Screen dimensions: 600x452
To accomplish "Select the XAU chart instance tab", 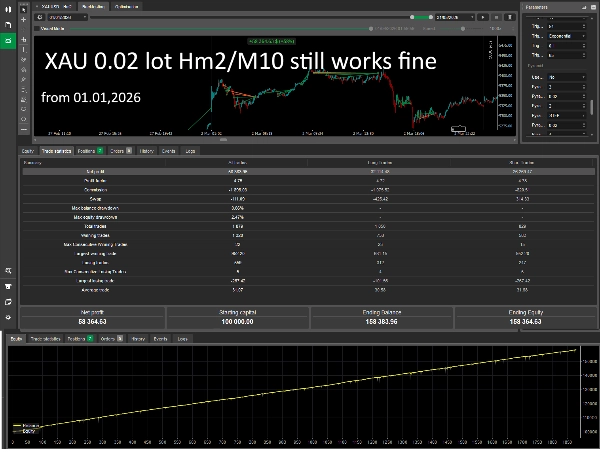I will (x=55, y=7).
